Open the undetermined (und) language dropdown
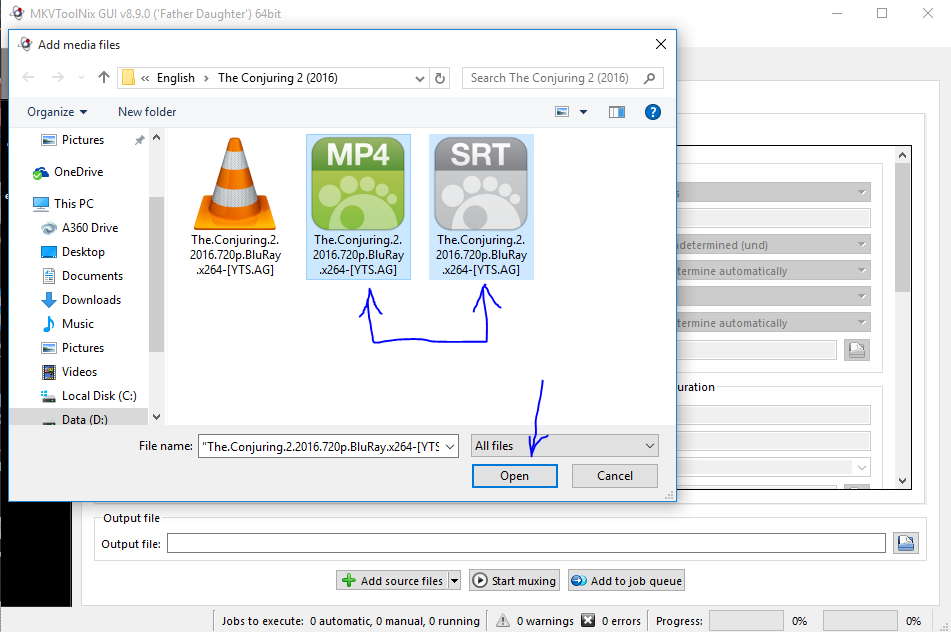The image size is (951, 632). 774,245
